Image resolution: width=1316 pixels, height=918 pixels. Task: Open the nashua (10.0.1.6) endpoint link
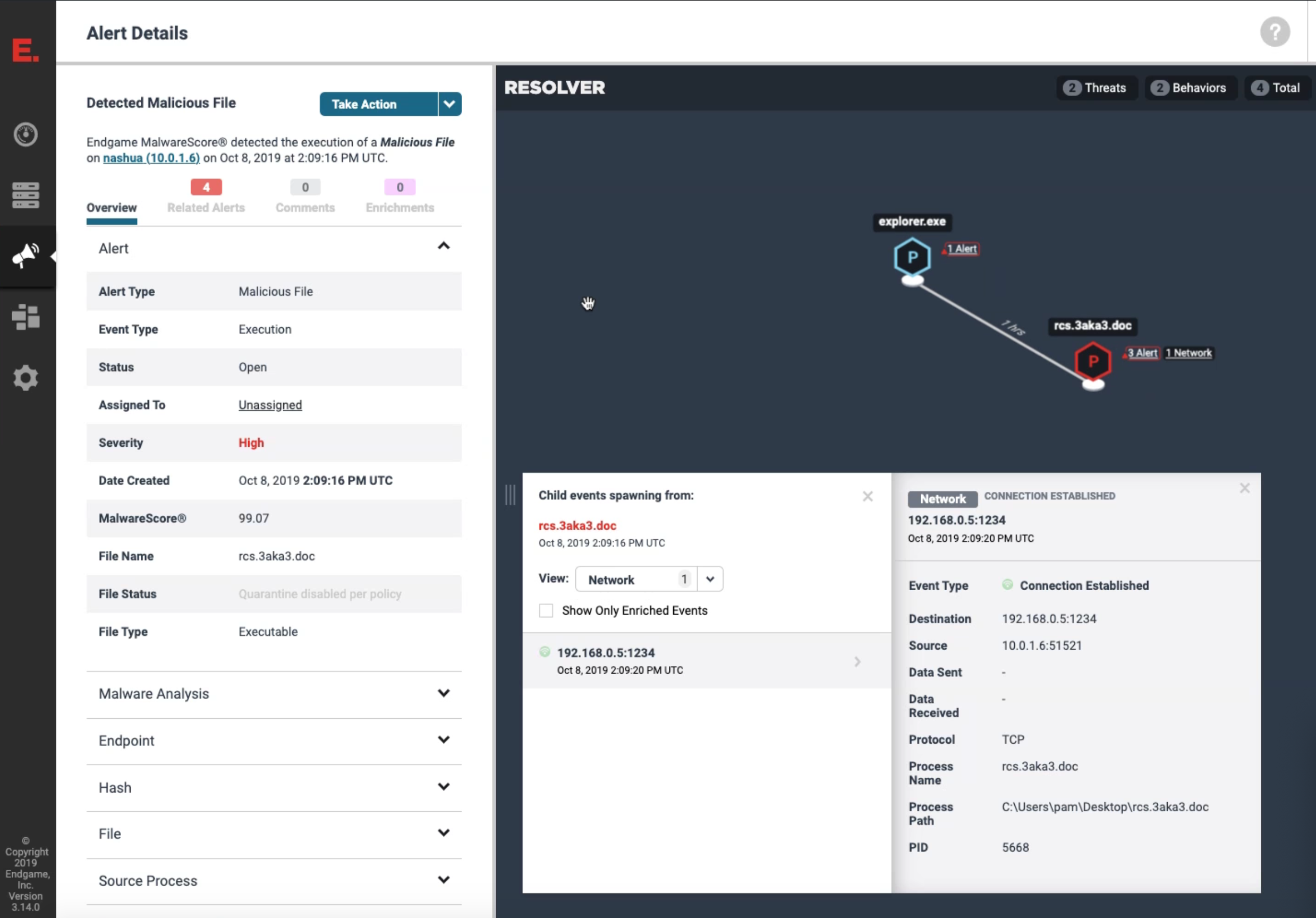tap(151, 158)
